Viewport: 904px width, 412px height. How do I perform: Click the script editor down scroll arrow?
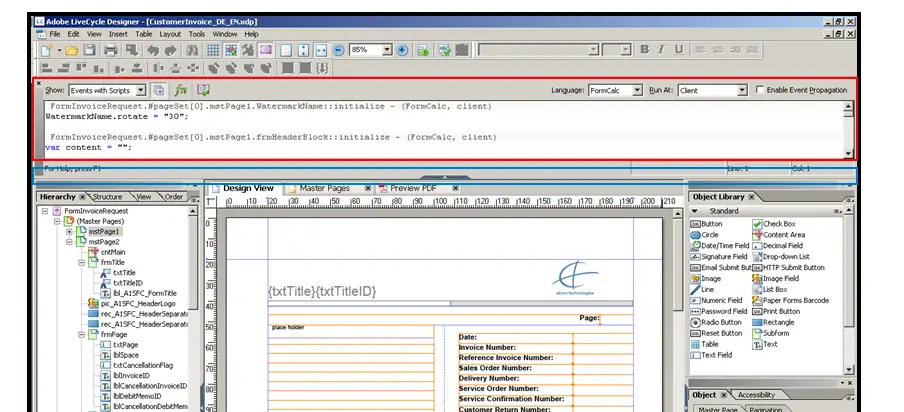(x=848, y=153)
